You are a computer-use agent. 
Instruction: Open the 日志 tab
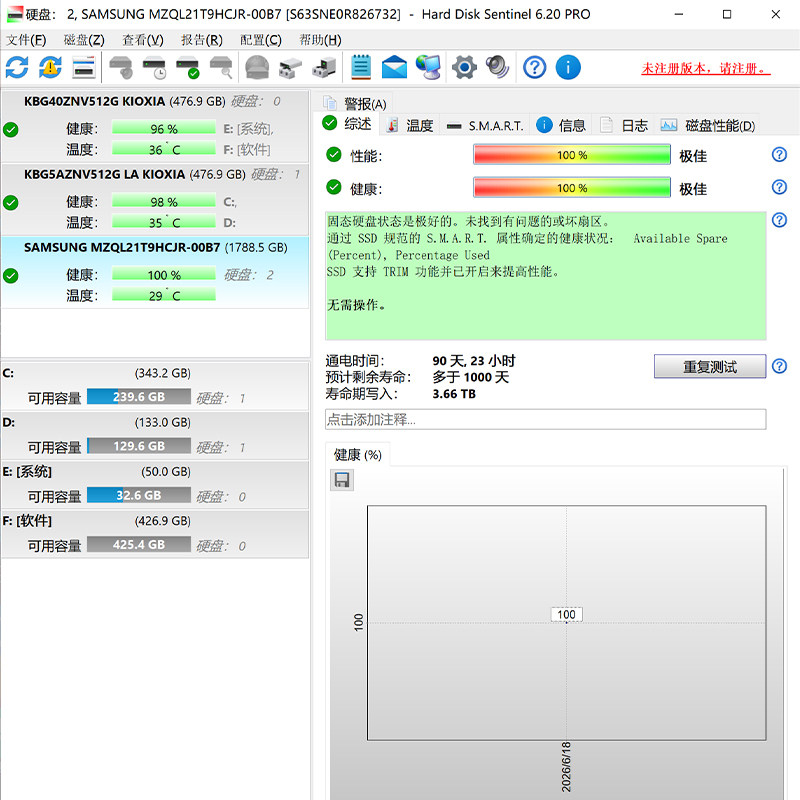[623, 126]
